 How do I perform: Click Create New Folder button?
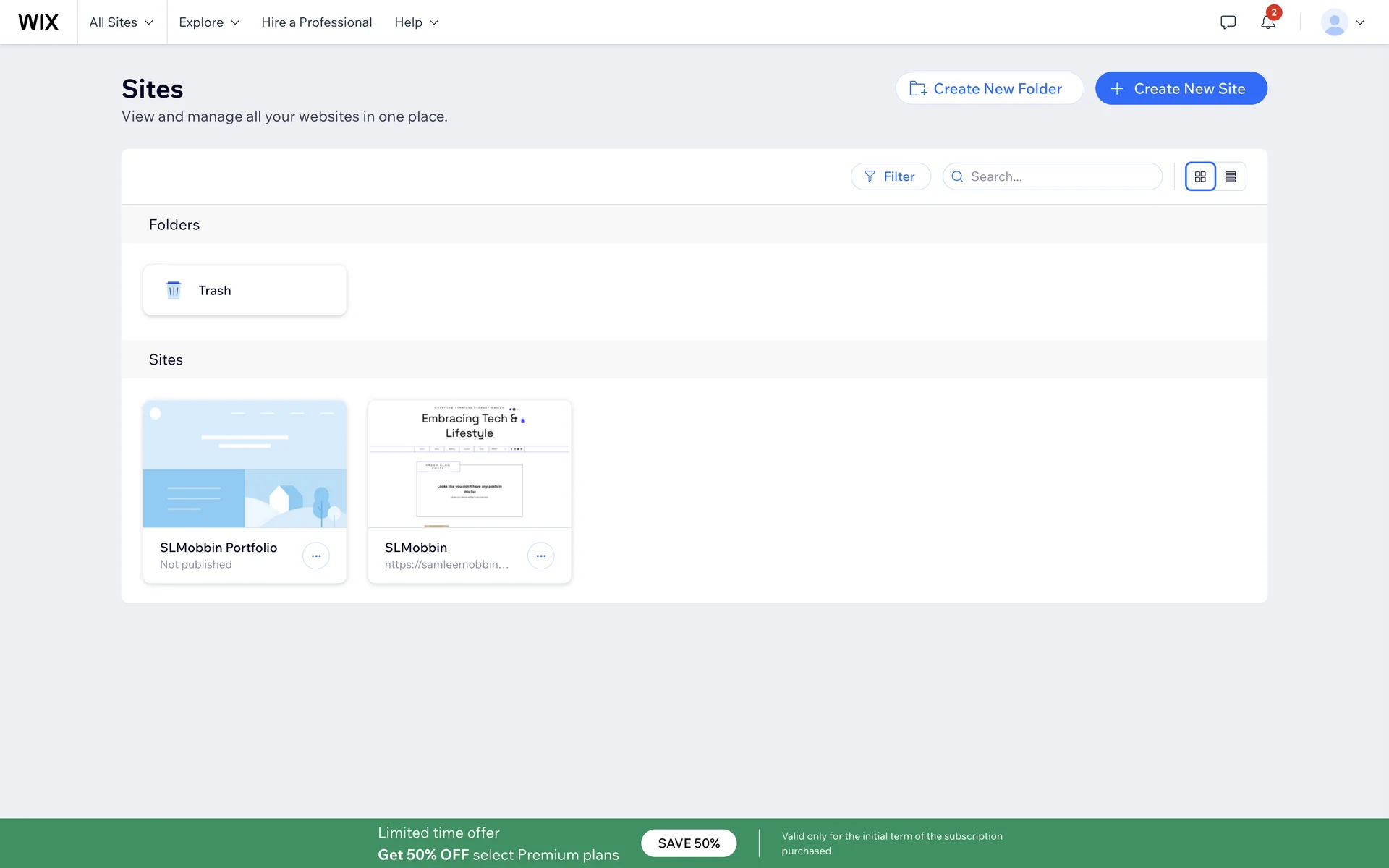click(x=989, y=88)
